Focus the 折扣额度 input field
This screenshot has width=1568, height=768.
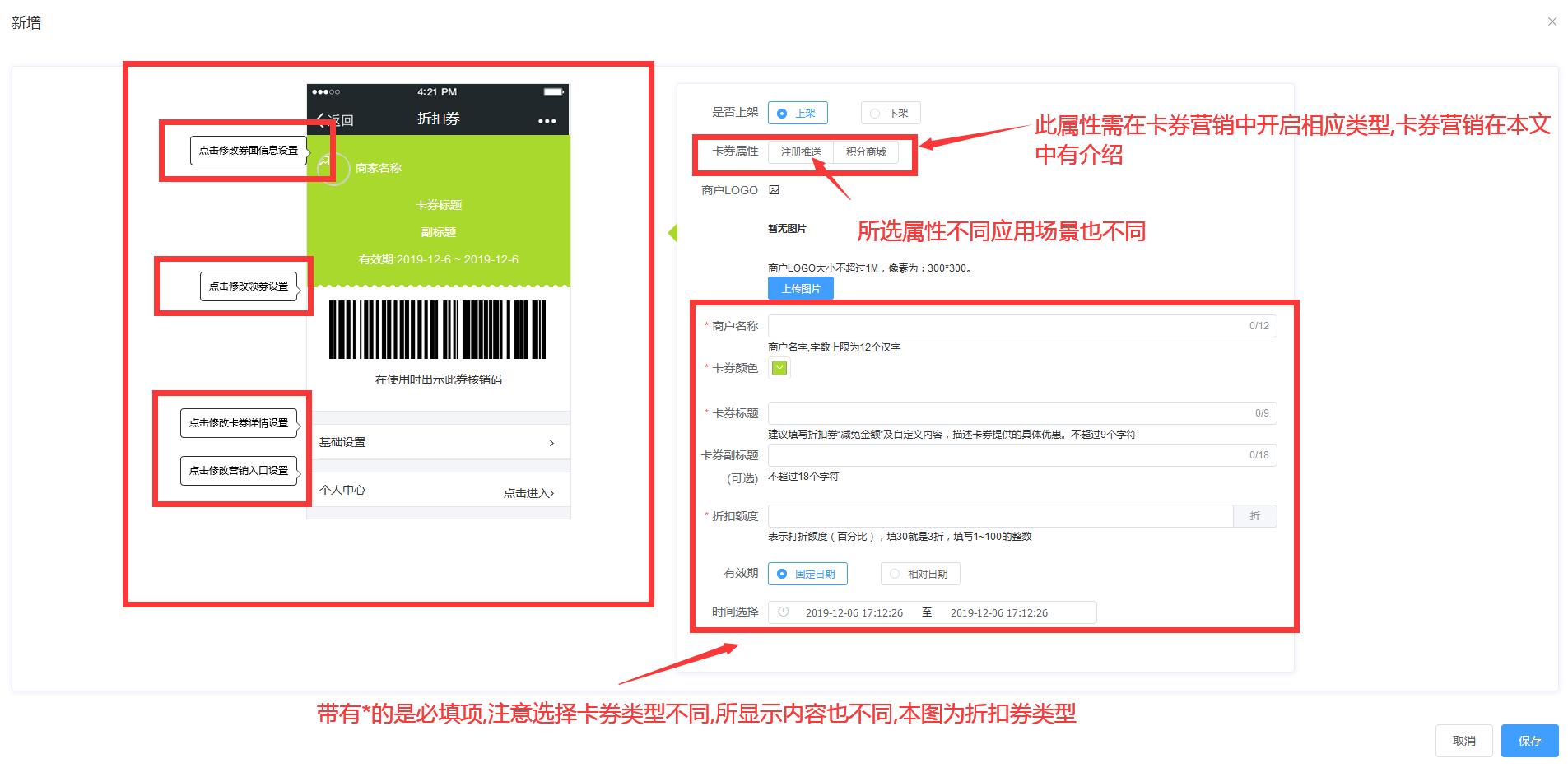1000,516
